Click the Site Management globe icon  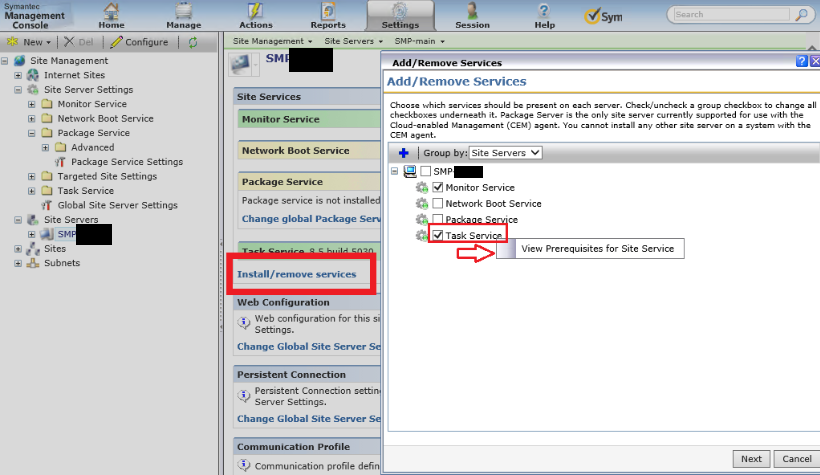coord(19,61)
